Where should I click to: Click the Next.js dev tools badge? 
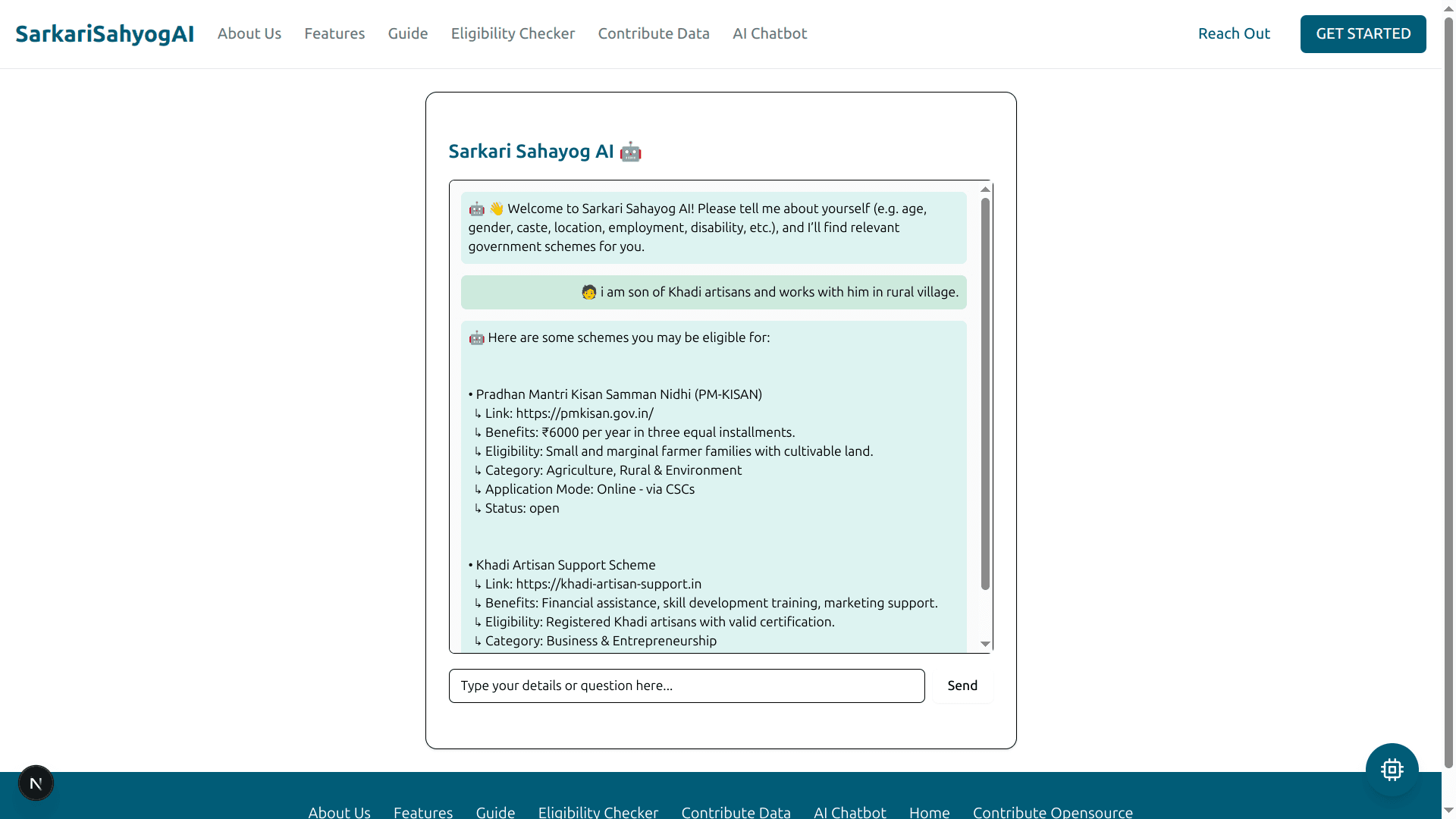[x=36, y=783]
